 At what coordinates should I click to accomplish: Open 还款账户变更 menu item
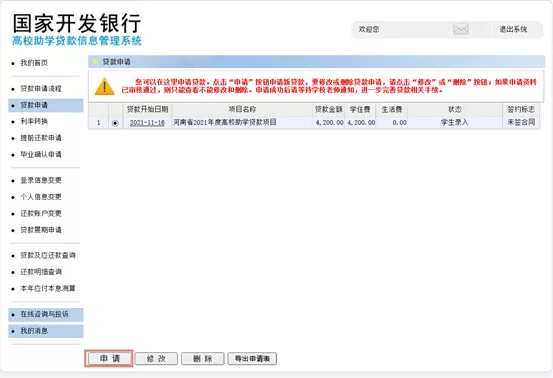pyautogui.click(x=41, y=213)
